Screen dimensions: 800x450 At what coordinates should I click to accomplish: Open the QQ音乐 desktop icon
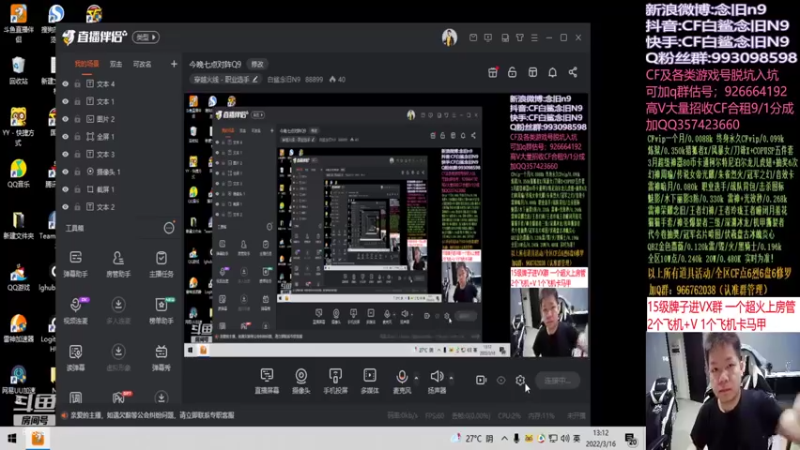tap(18, 173)
